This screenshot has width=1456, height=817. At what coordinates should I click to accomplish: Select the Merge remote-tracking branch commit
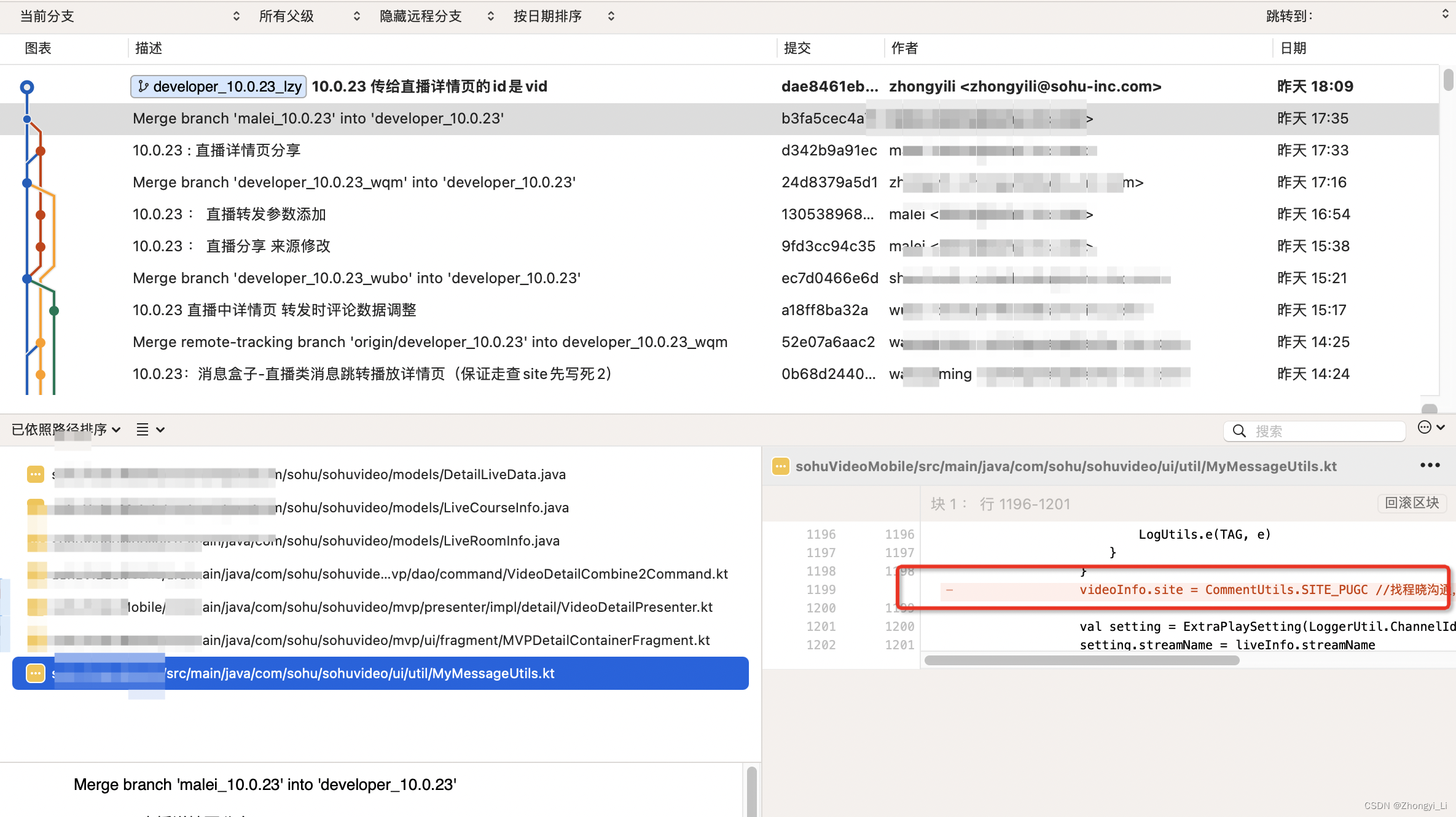tap(719, 342)
